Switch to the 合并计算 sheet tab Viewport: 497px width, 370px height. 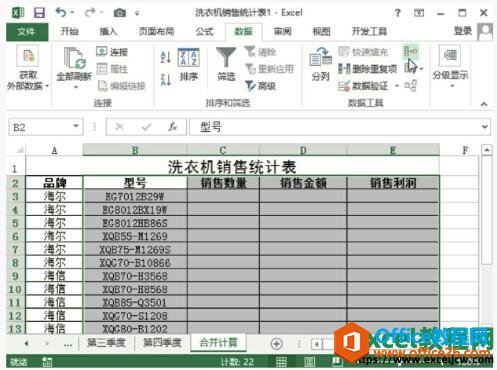click(219, 343)
